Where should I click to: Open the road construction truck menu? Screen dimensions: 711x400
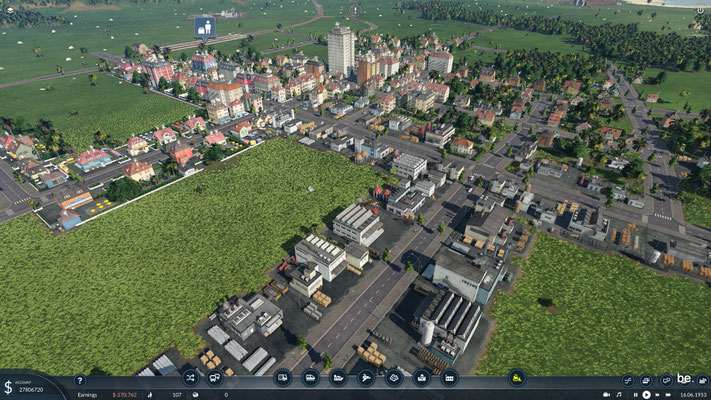click(x=282, y=378)
